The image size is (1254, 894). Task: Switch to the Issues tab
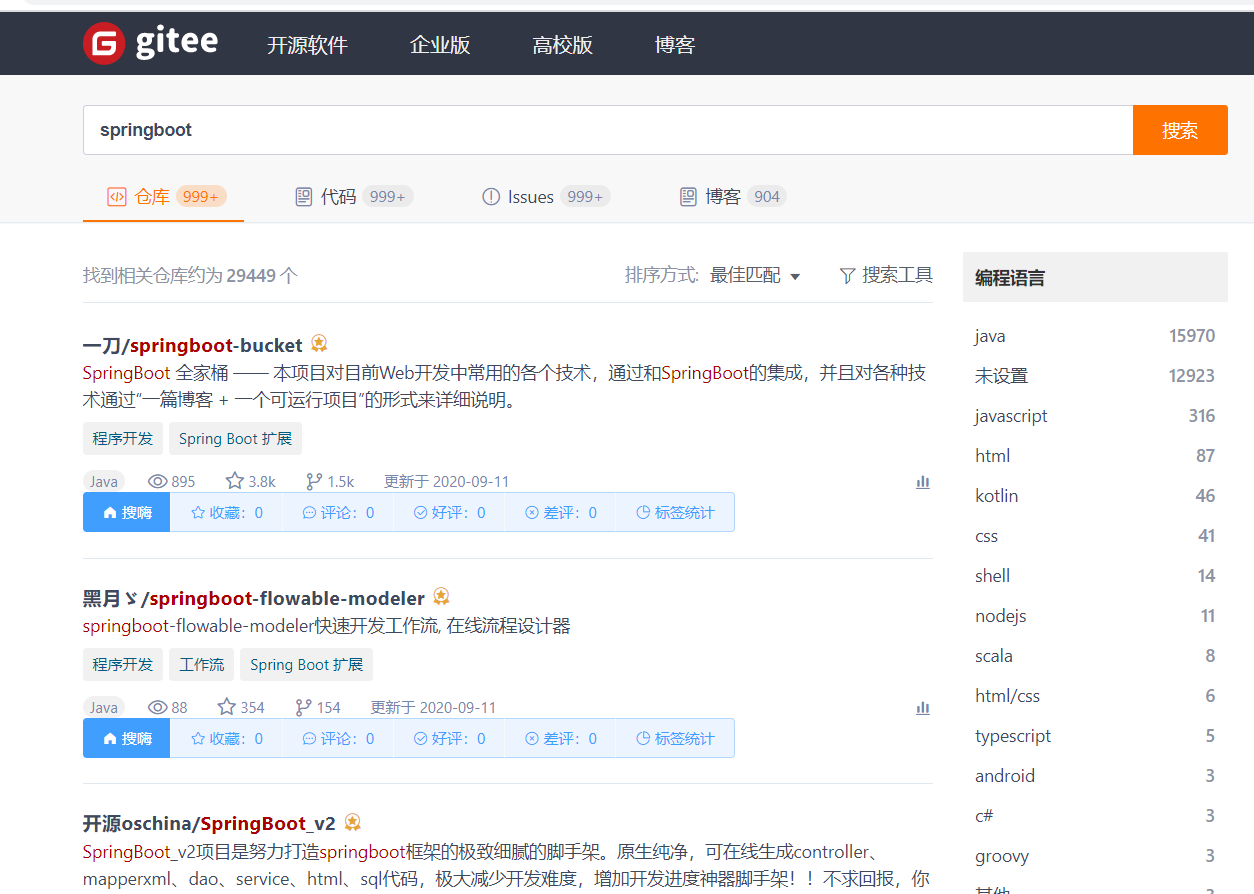tap(546, 197)
